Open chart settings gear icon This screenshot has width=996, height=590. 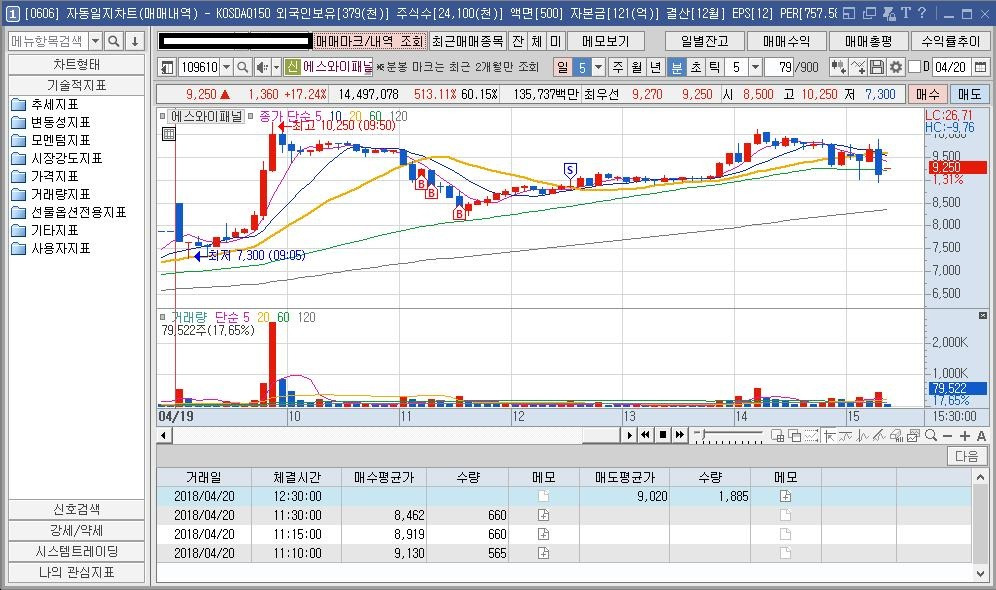896,67
